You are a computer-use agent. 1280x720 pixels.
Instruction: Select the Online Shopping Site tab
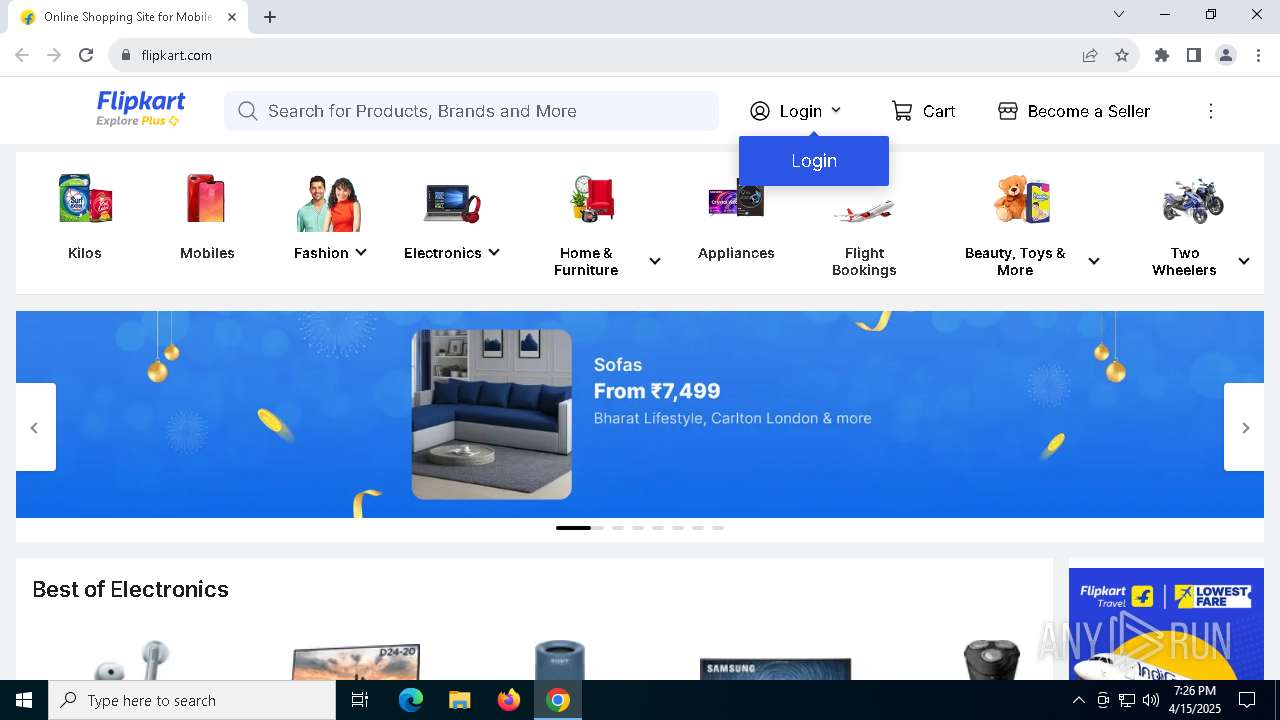pyautogui.click(x=129, y=17)
